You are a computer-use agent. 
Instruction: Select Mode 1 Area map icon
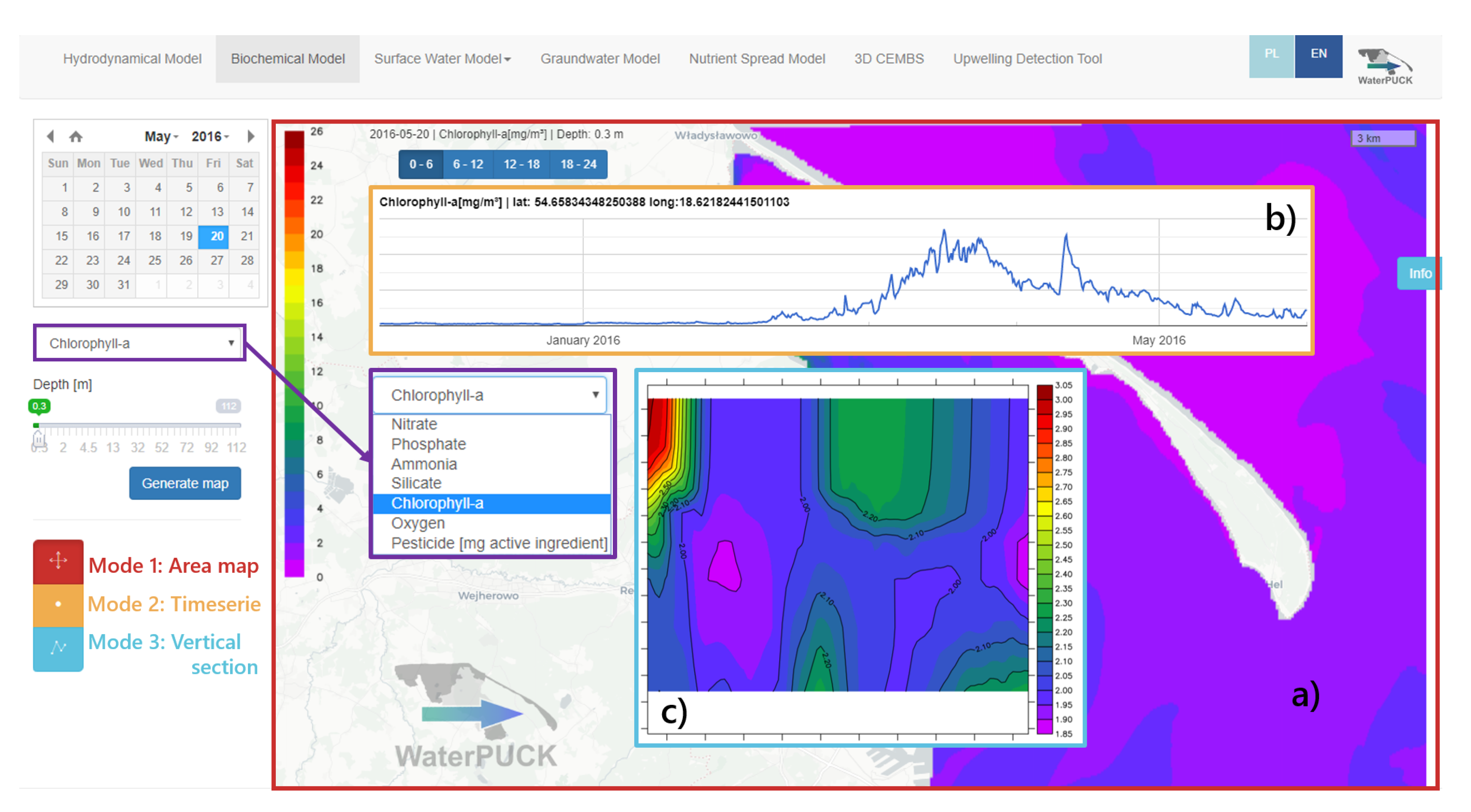(x=58, y=562)
